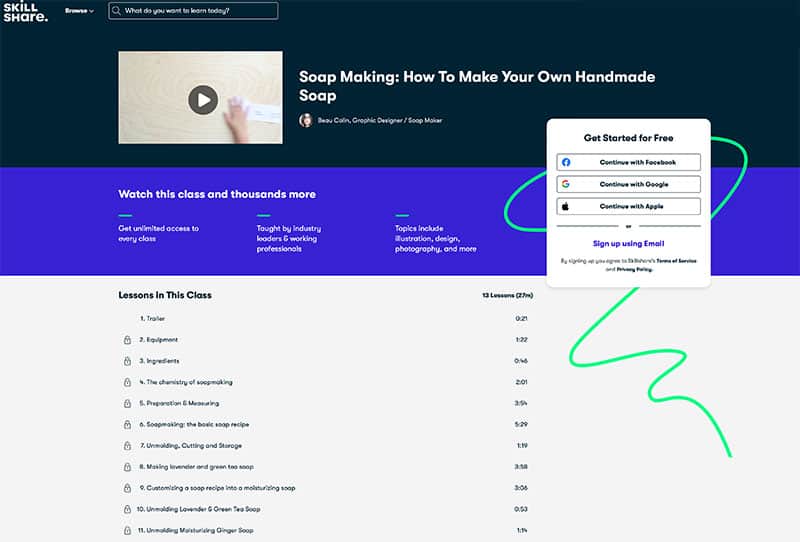800x542 pixels.
Task: Click 'Topics include illustration, design' text
Action: (436, 238)
